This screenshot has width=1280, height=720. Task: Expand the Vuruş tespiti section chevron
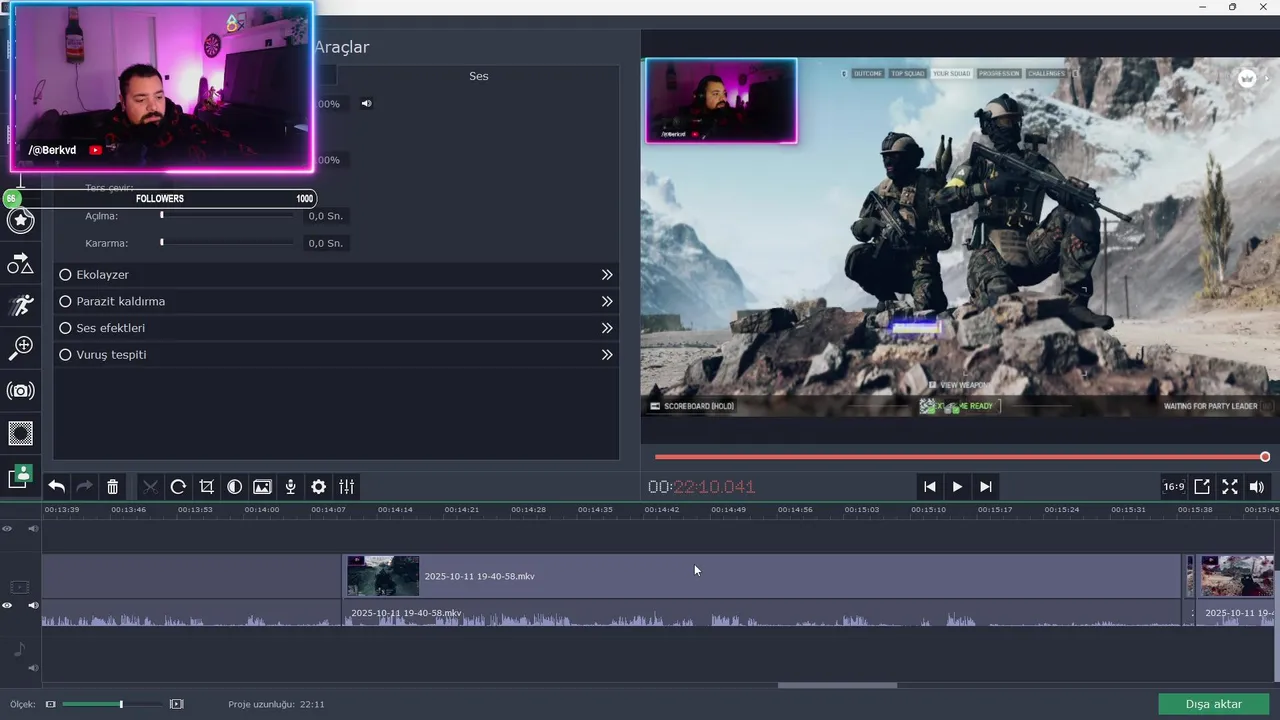click(x=606, y=355)
